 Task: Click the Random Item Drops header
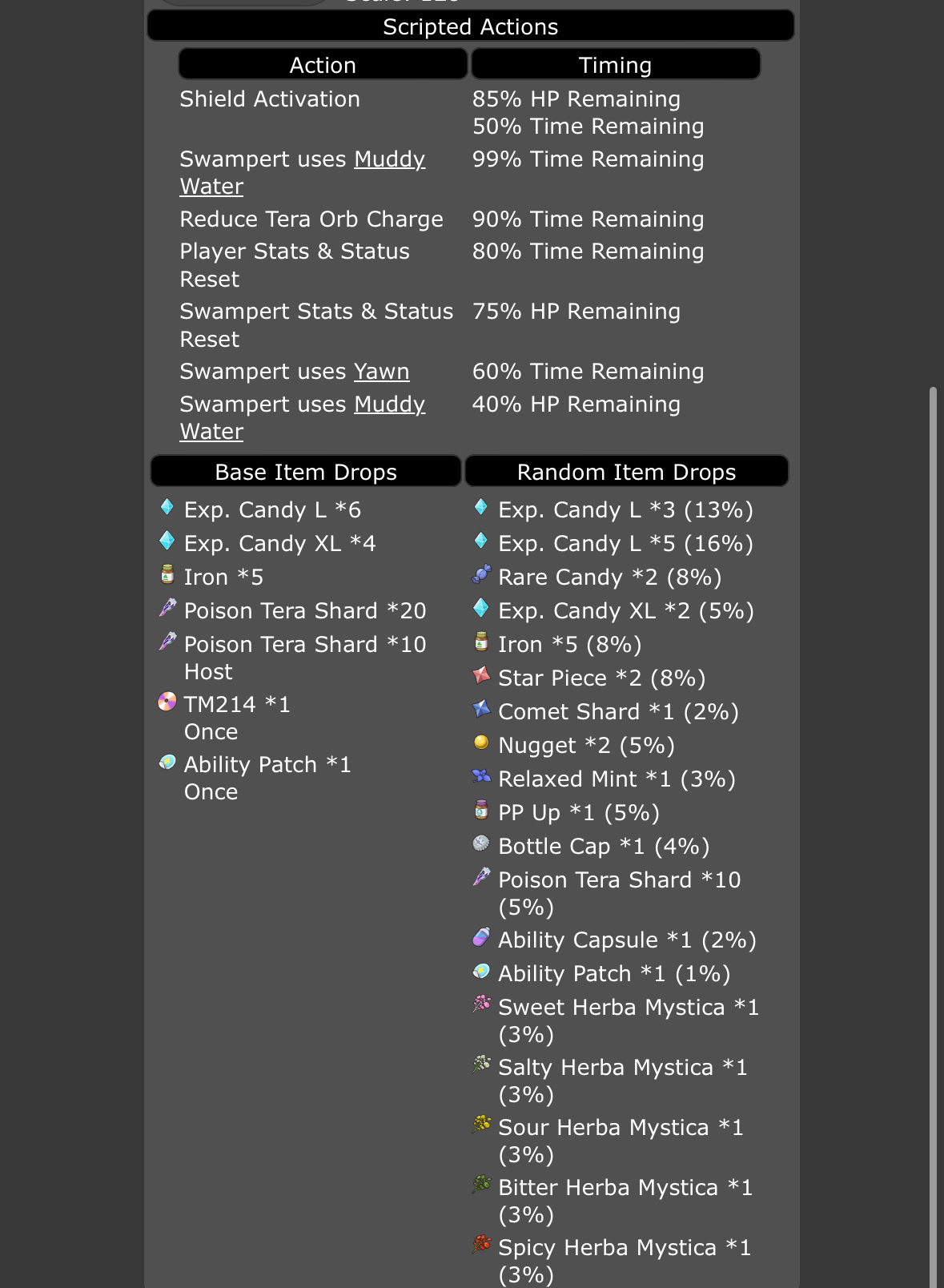pyautogui.click(x=627, y=471)
